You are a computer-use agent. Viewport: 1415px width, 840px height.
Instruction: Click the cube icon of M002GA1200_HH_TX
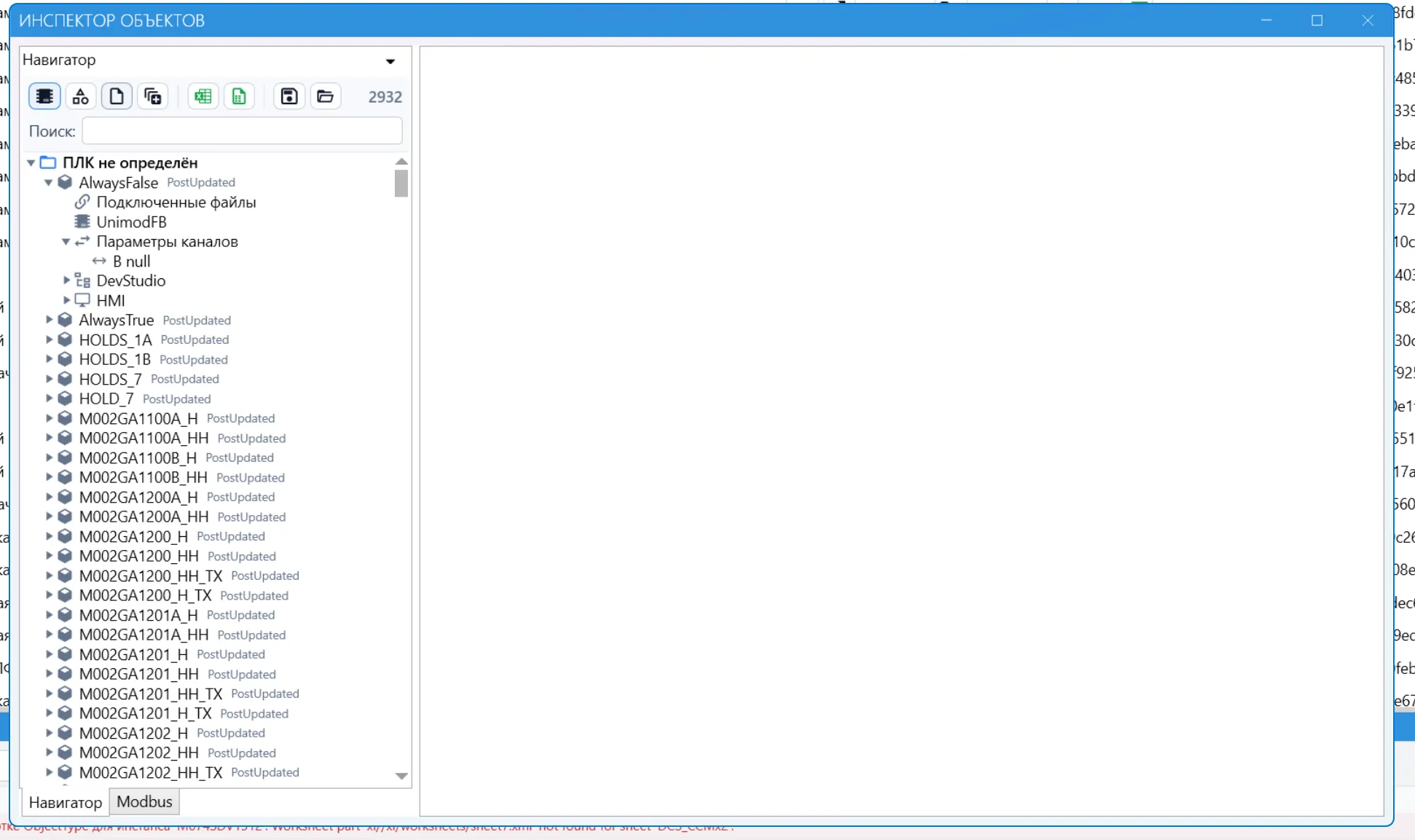click(65, 576)
